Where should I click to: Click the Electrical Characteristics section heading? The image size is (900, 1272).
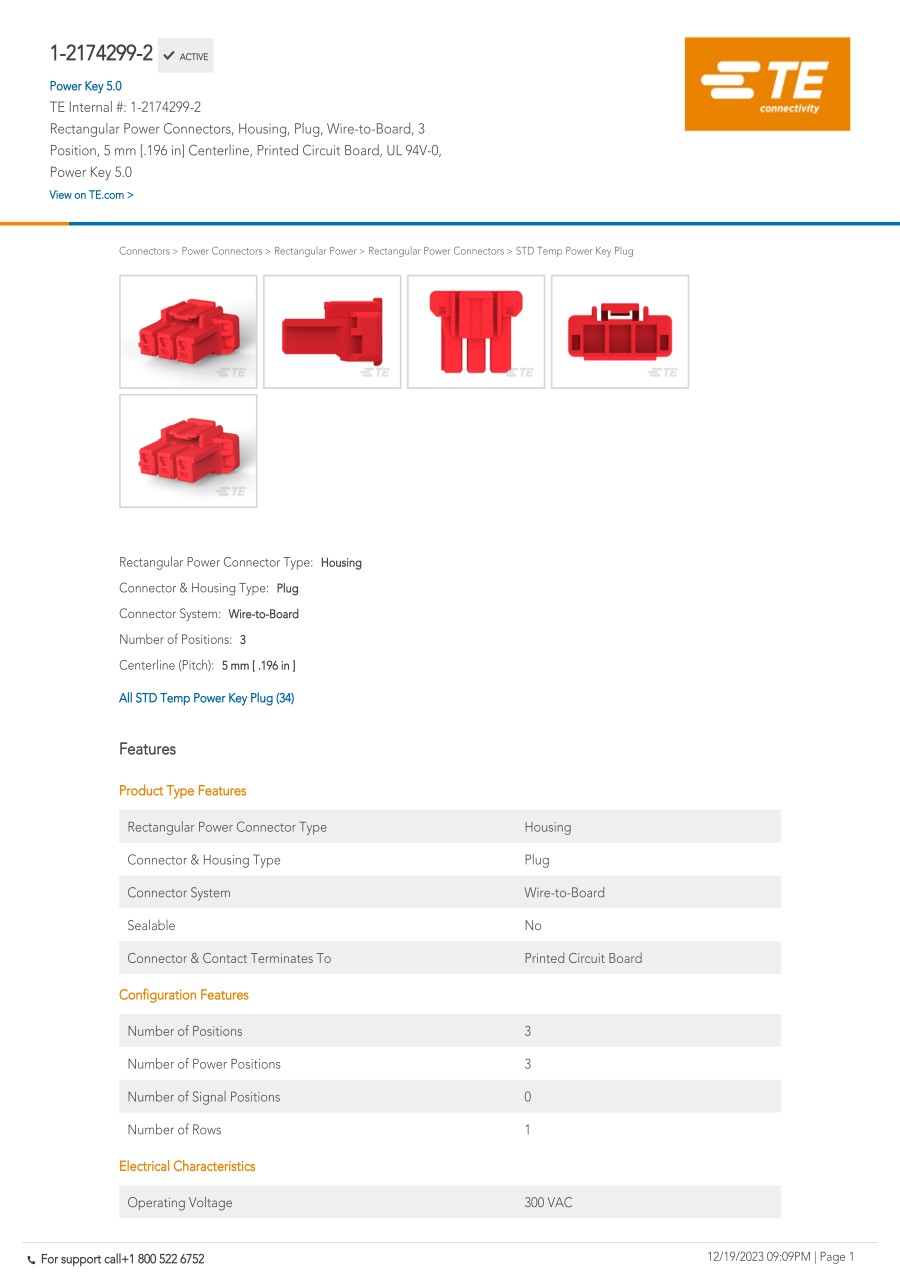[x=187, y=1166]
